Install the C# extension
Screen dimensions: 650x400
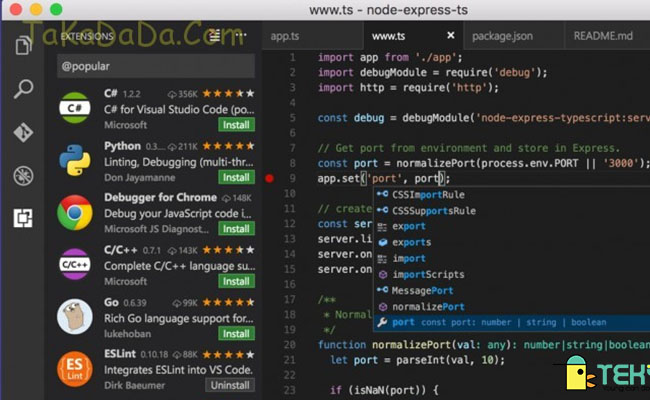pyautogui.click(x=236, y=125)
